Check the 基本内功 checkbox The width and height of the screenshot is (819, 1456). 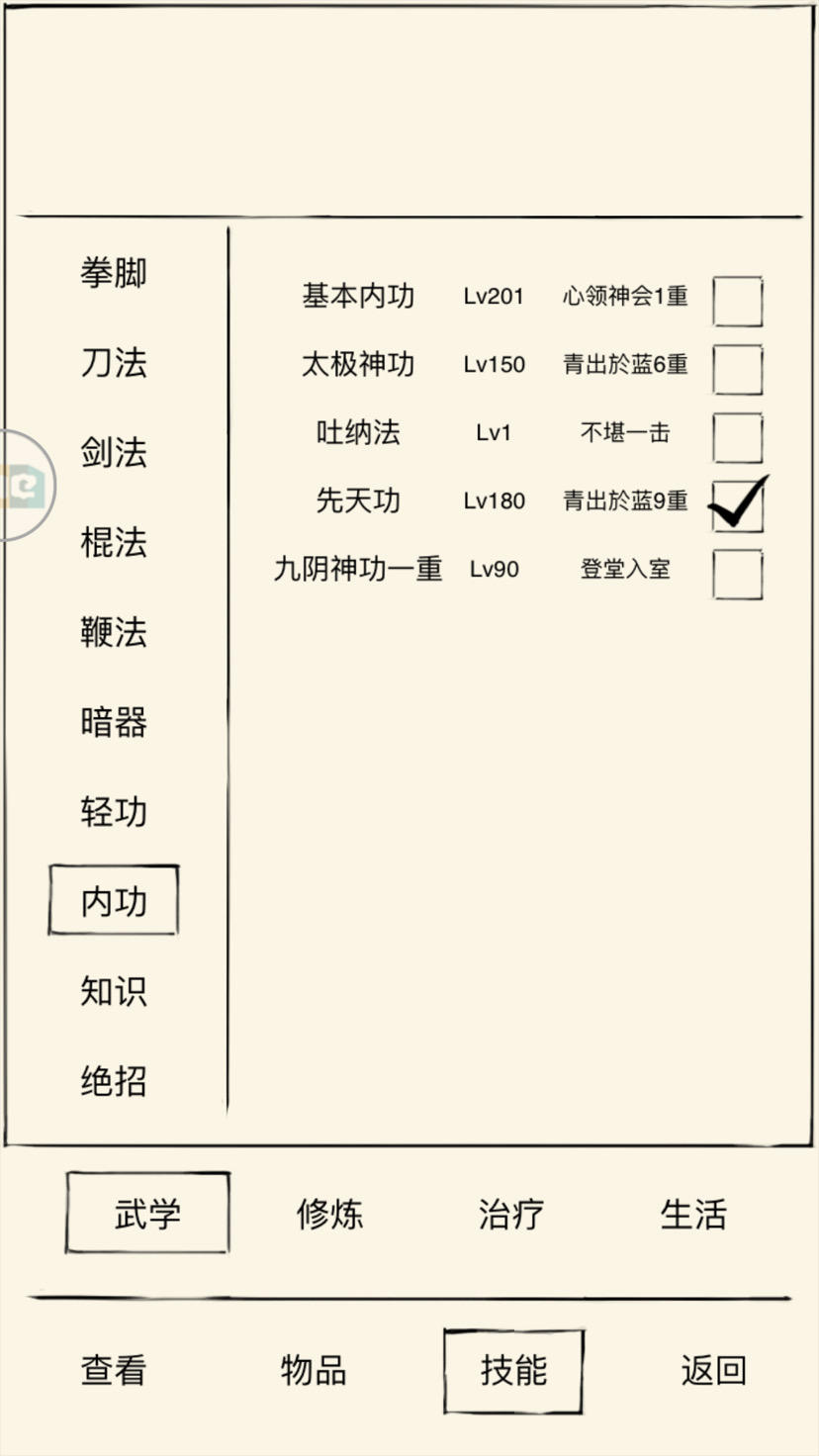pyautogui.click(x=737, y=301)
